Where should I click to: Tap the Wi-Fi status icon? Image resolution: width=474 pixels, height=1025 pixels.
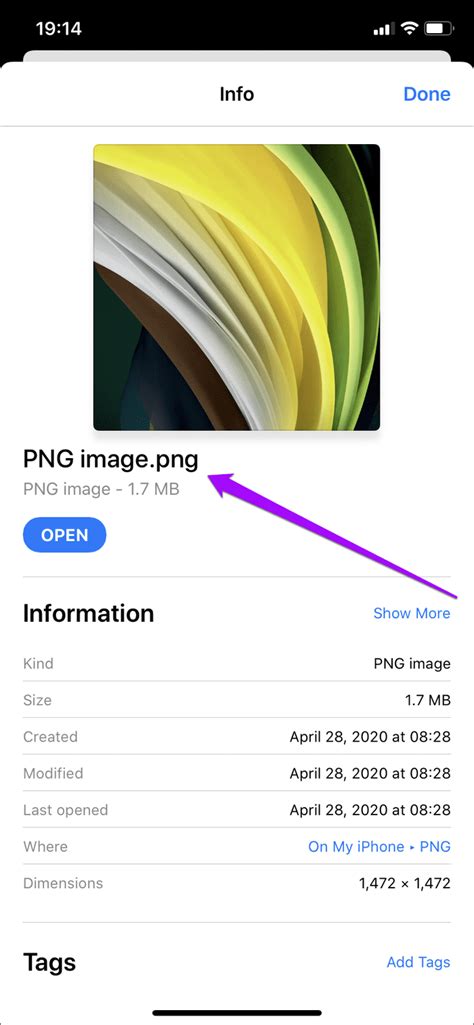(409, 29)
